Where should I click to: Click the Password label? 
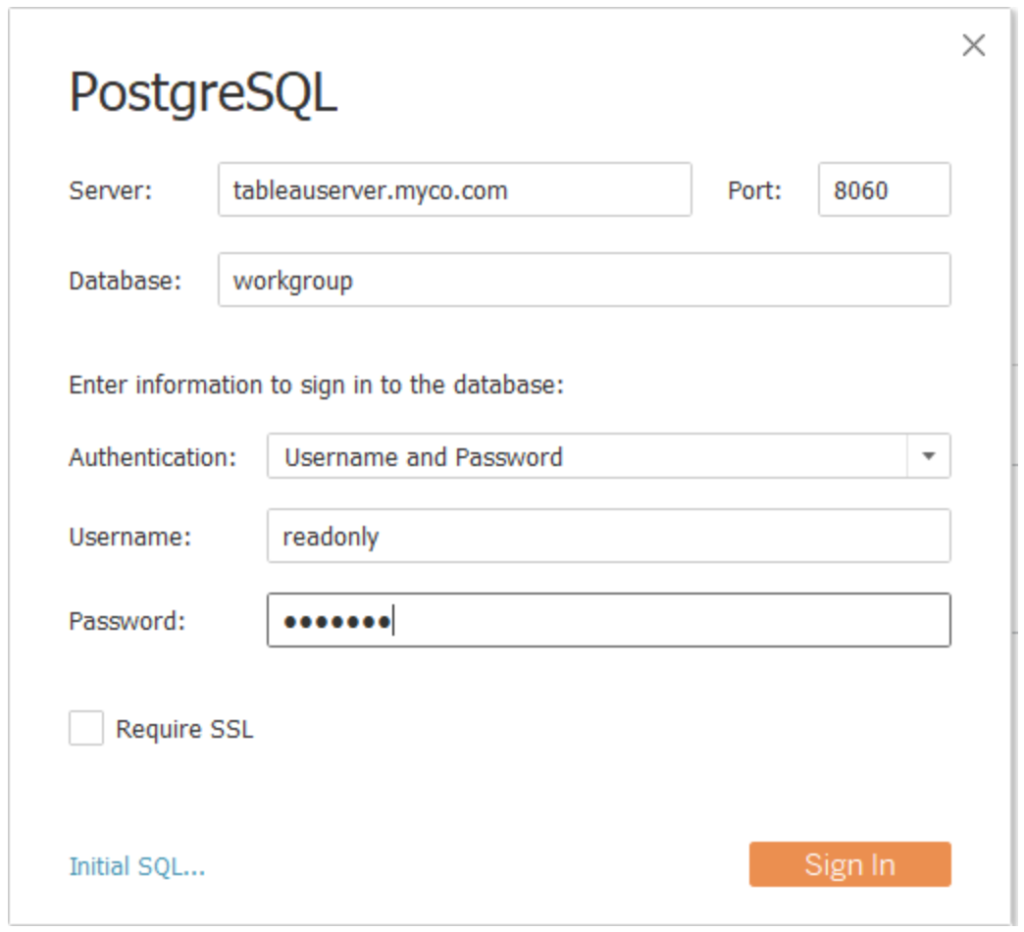(127, 621)
